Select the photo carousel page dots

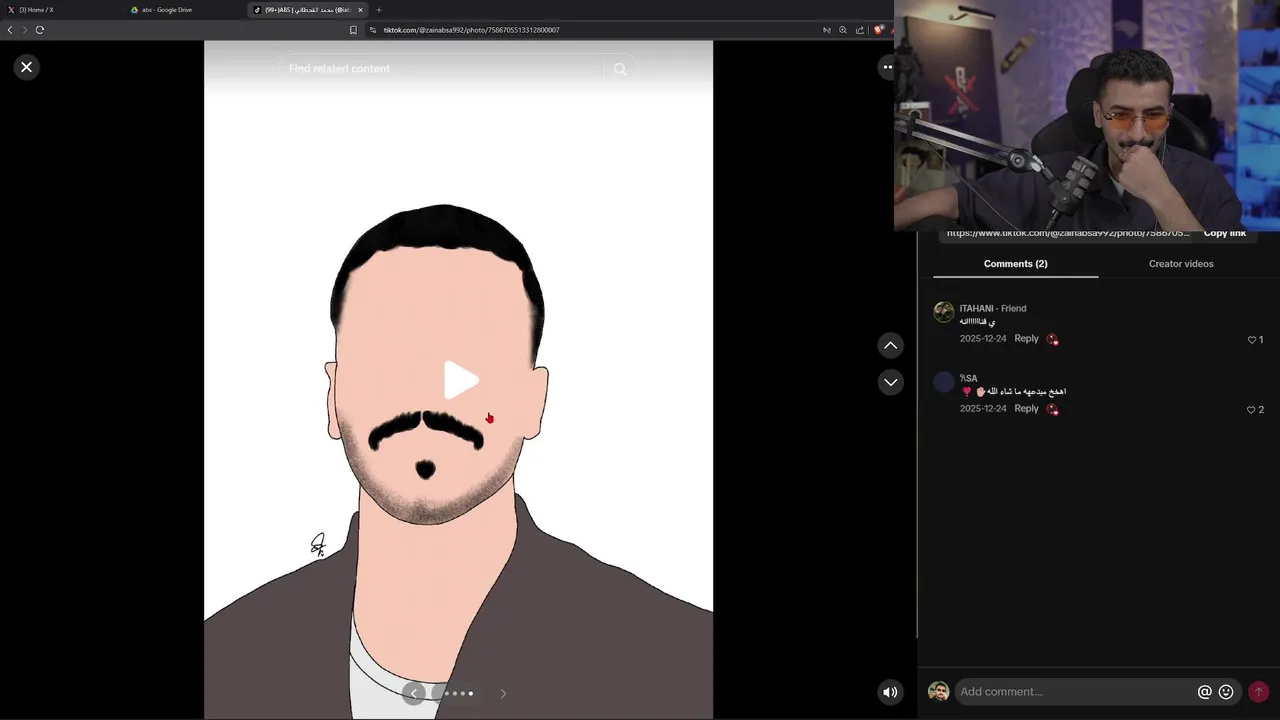(459, 693)
